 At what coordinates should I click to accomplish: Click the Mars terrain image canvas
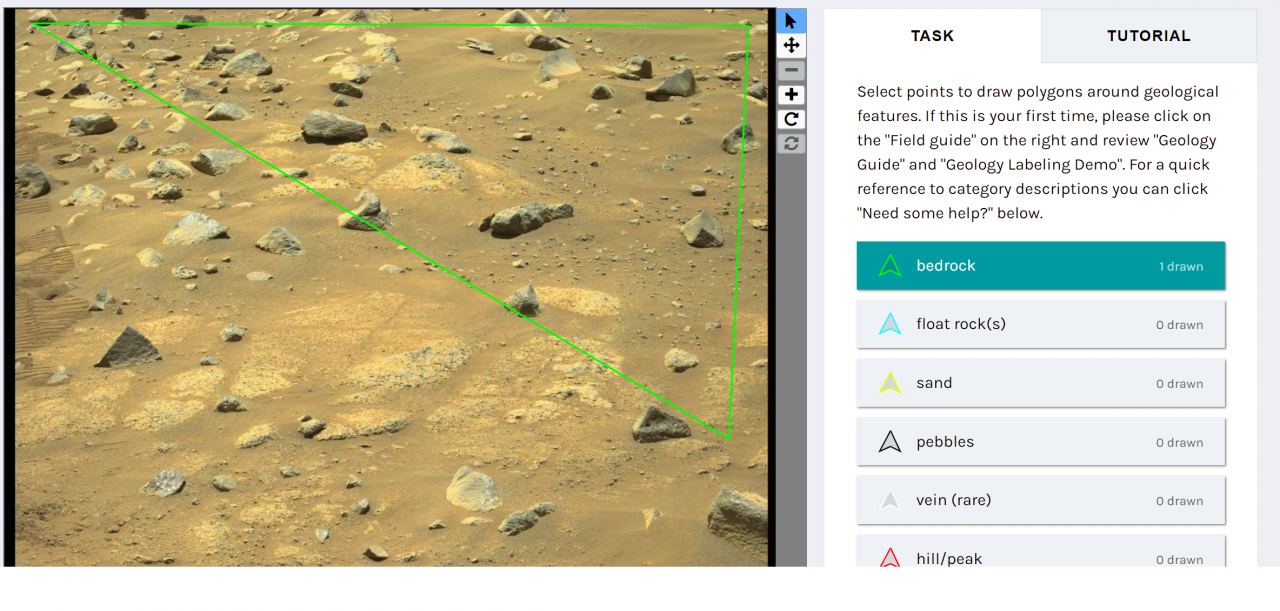tap(391, 287)
